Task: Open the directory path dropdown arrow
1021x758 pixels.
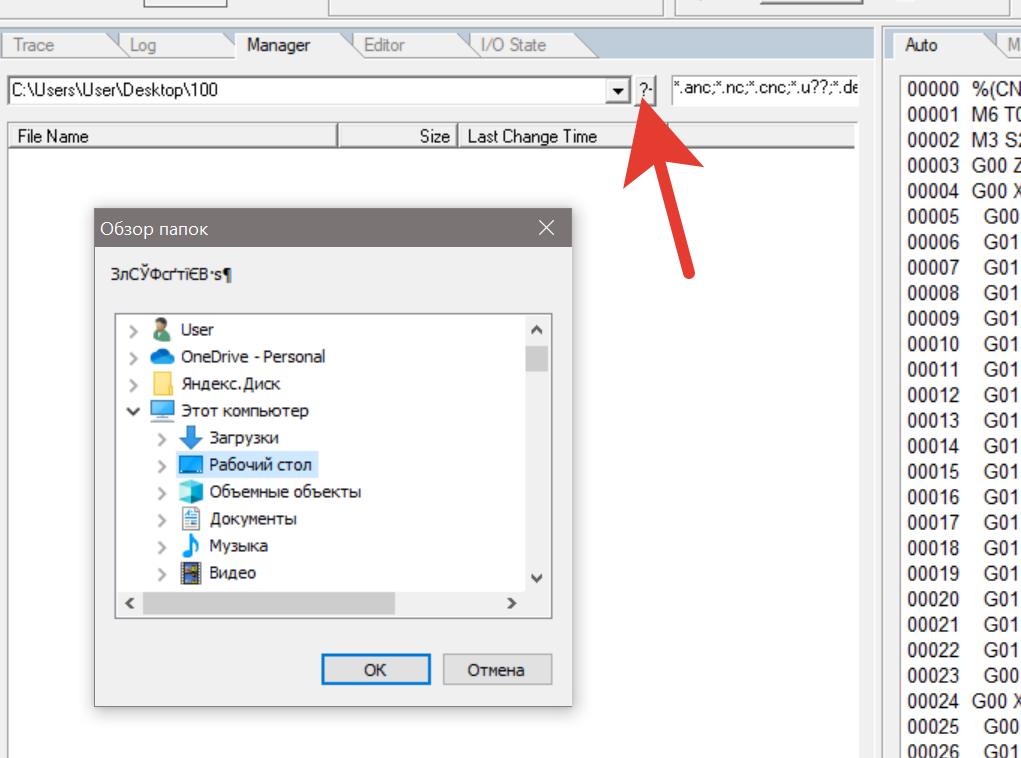Action: coord(617,91)
